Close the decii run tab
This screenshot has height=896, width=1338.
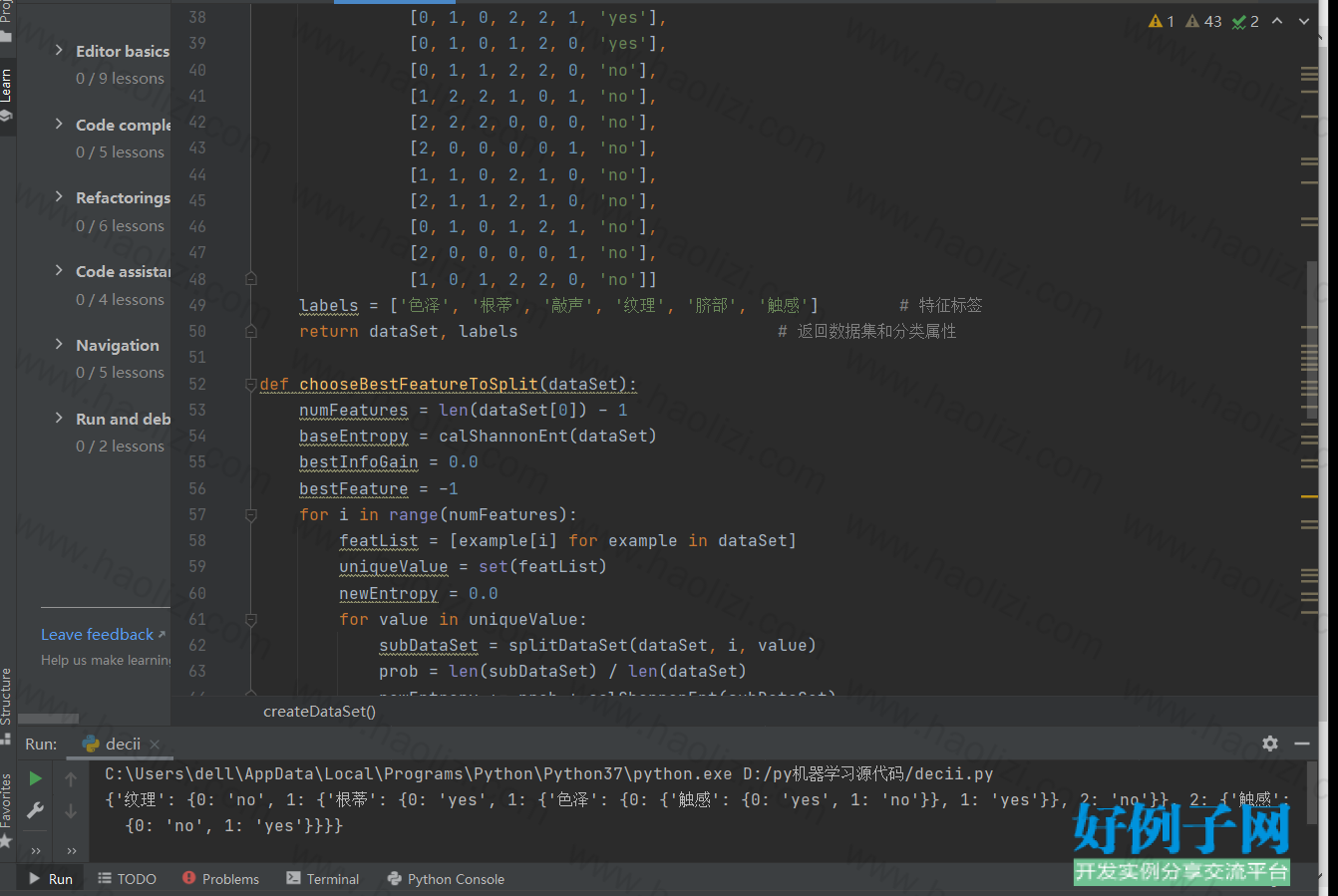(155, 745)
